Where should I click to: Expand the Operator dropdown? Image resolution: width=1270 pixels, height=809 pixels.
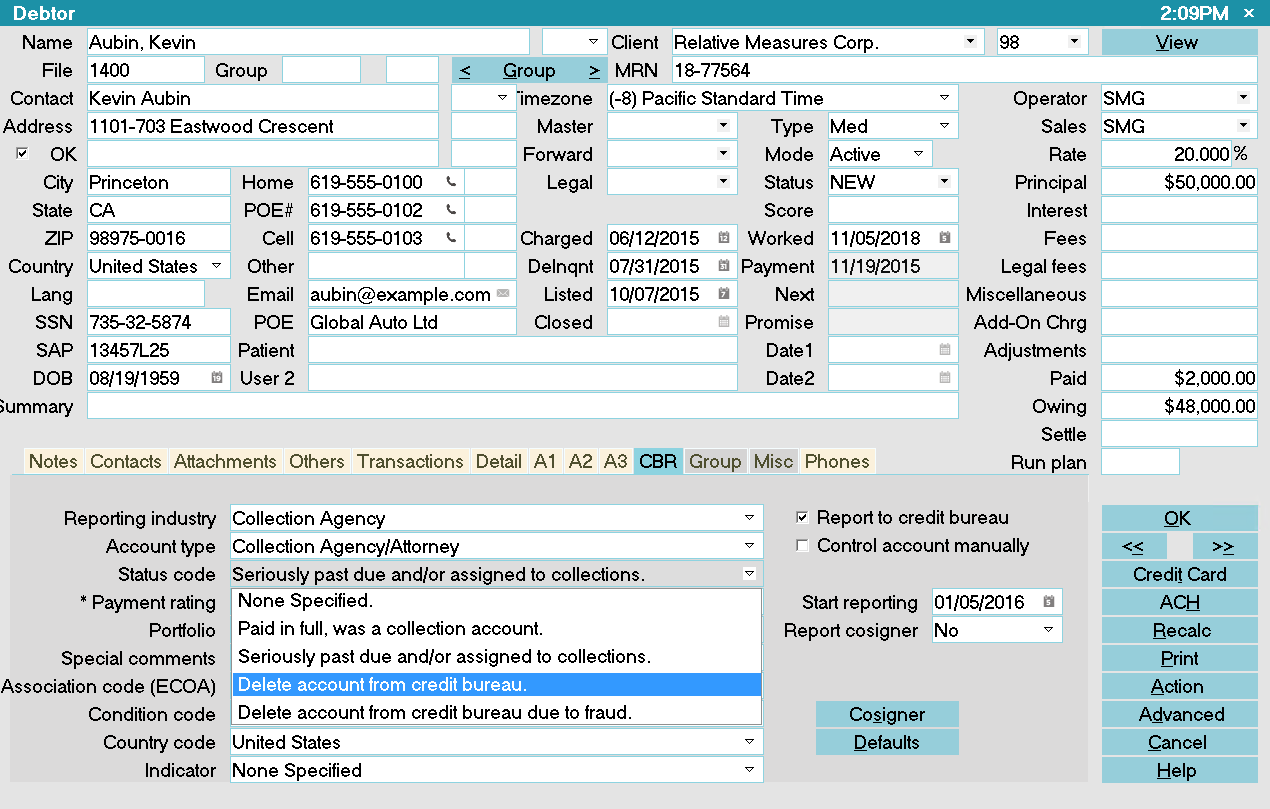click(x=1243, y=98)
